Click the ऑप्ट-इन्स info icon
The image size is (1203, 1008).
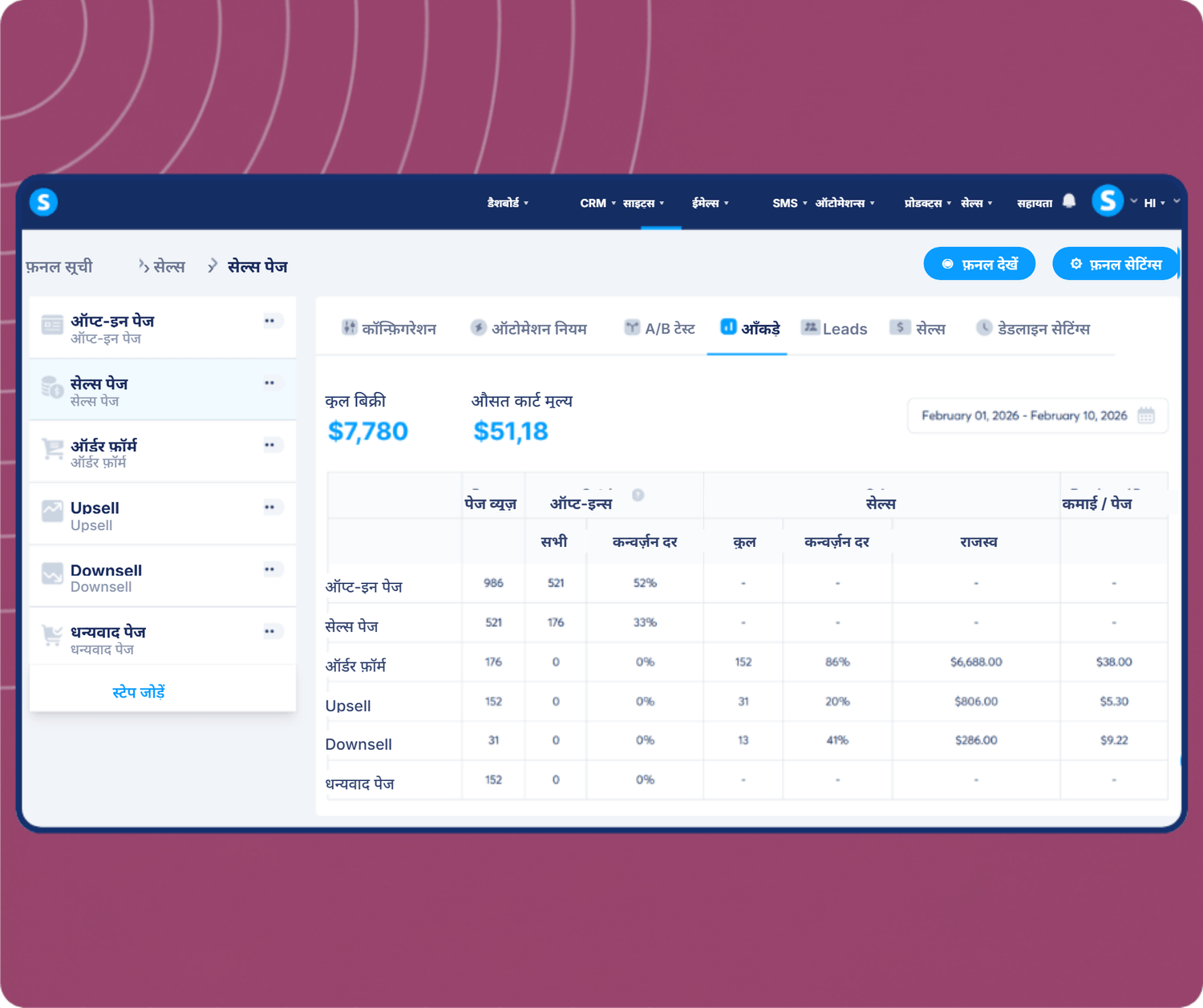click(x=638, y=495)
